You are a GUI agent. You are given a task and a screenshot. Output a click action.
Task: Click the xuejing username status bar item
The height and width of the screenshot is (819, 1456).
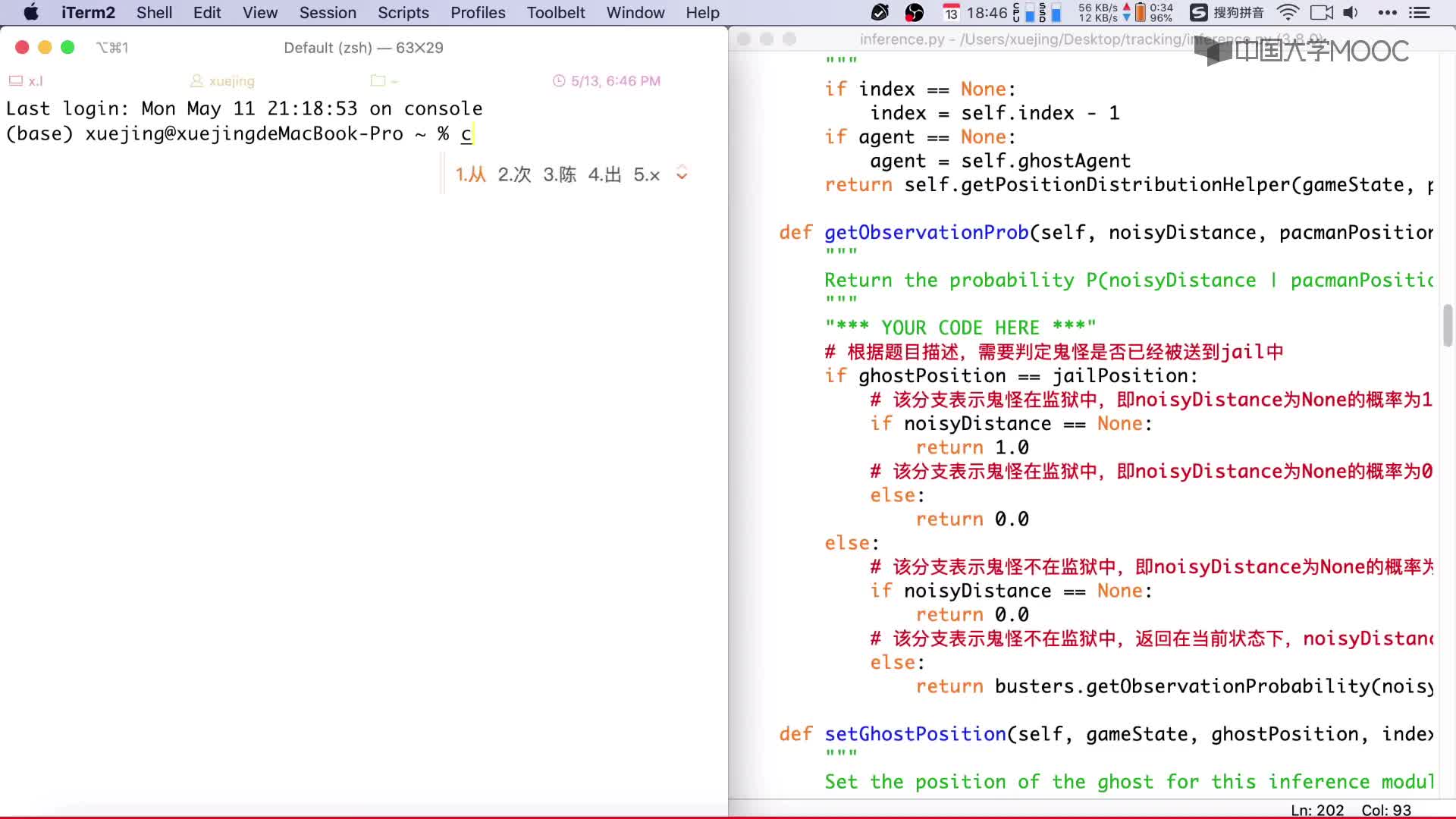point(222,80)
